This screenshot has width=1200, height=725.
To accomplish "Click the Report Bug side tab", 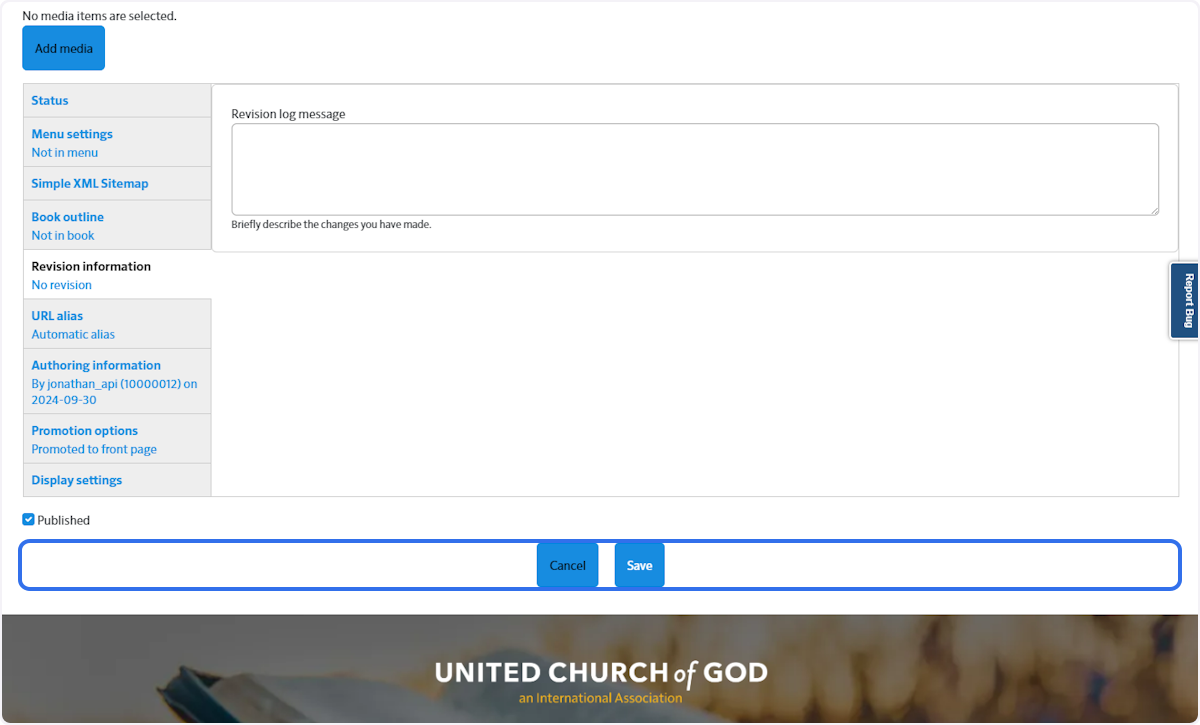I will click(1186, 299).
